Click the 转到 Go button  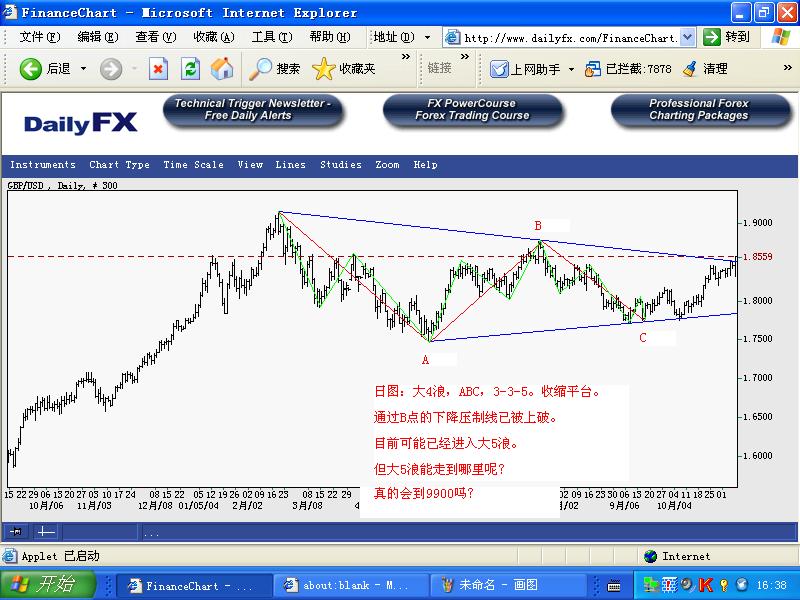click(727, 37)
